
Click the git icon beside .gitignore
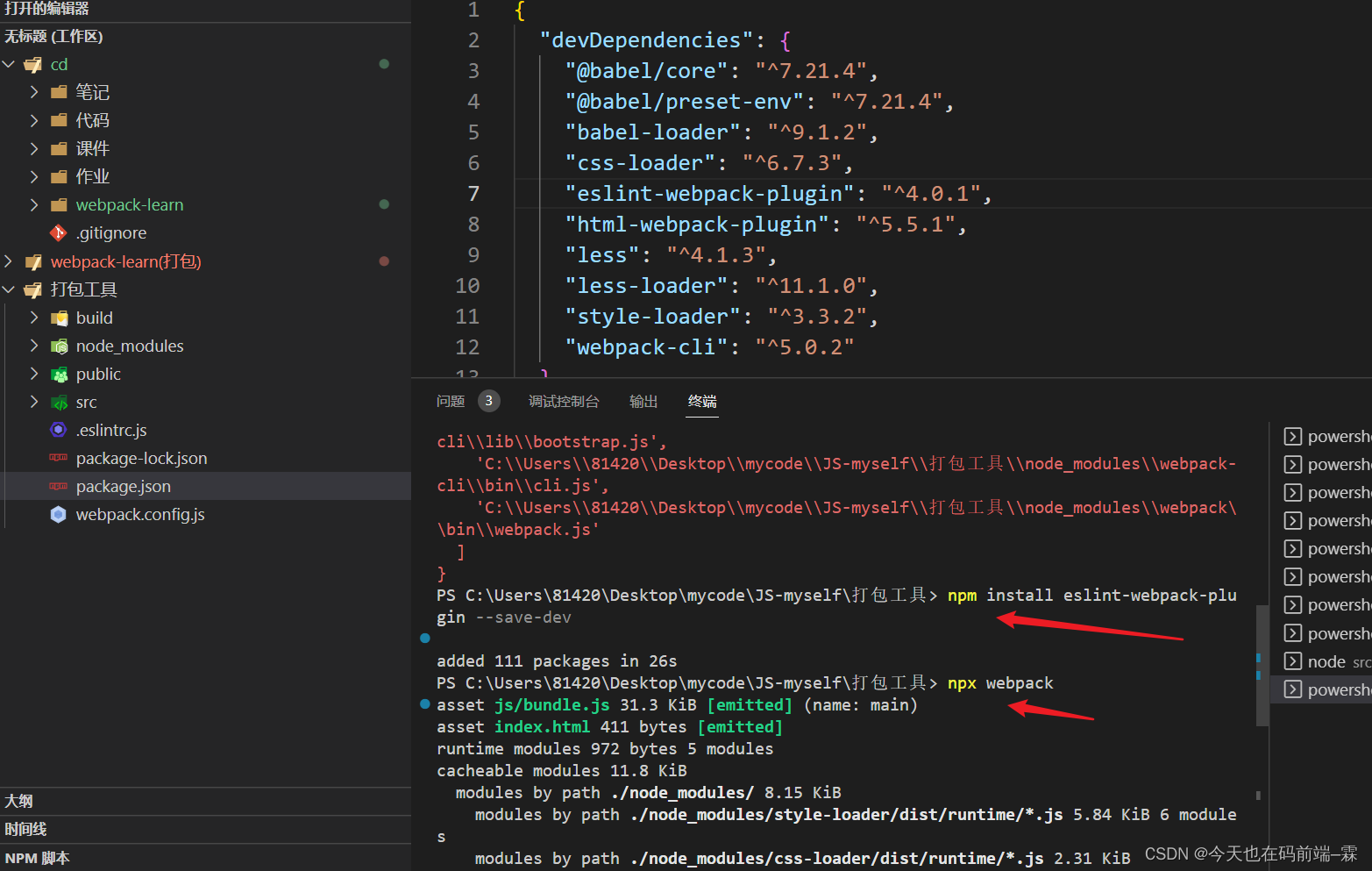point(58,232)
